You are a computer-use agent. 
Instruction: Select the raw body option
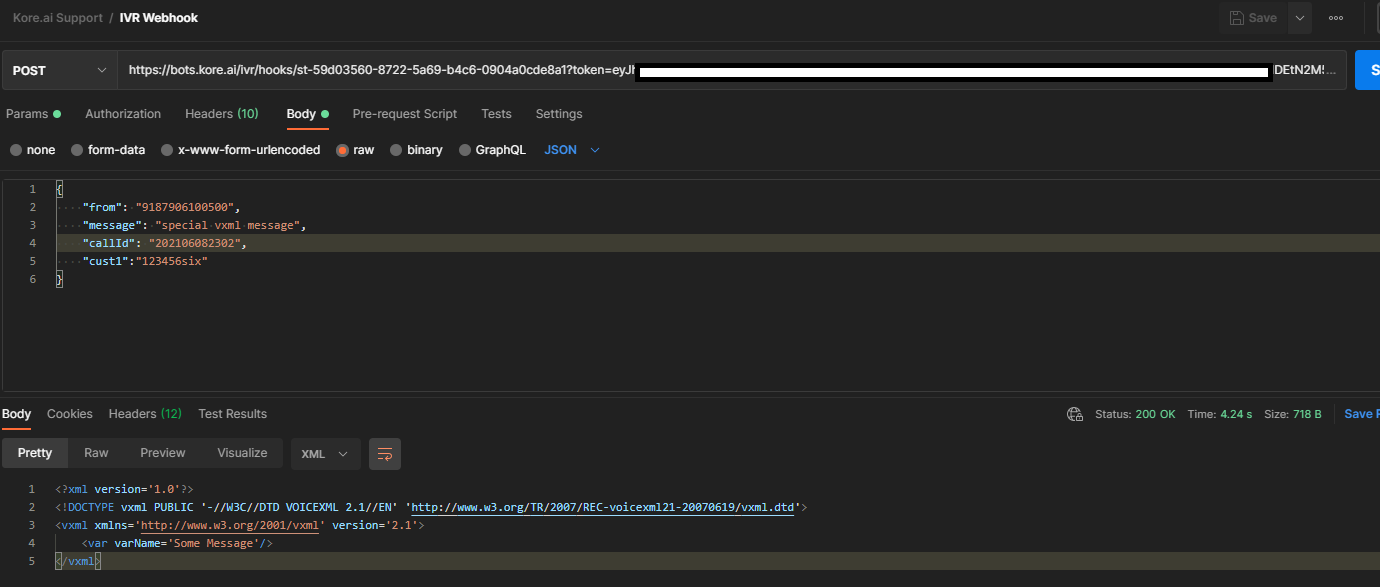tap(355, 150)
